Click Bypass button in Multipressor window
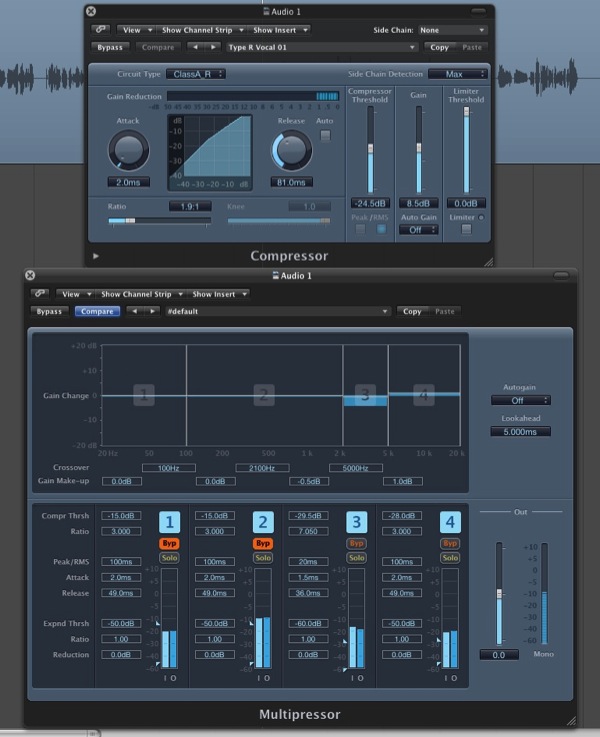600x737 pixels. pyautogui.click(x=49, y=311)
